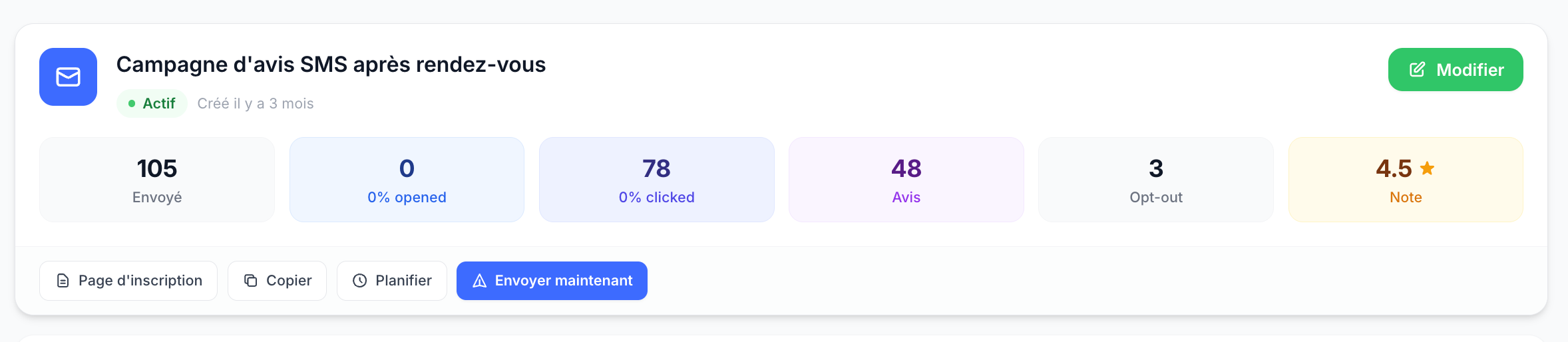This screenshot has width=1568, height=342.
Task: Click the pencil icon in Modifier button
Action: (x=1418, y=69)
